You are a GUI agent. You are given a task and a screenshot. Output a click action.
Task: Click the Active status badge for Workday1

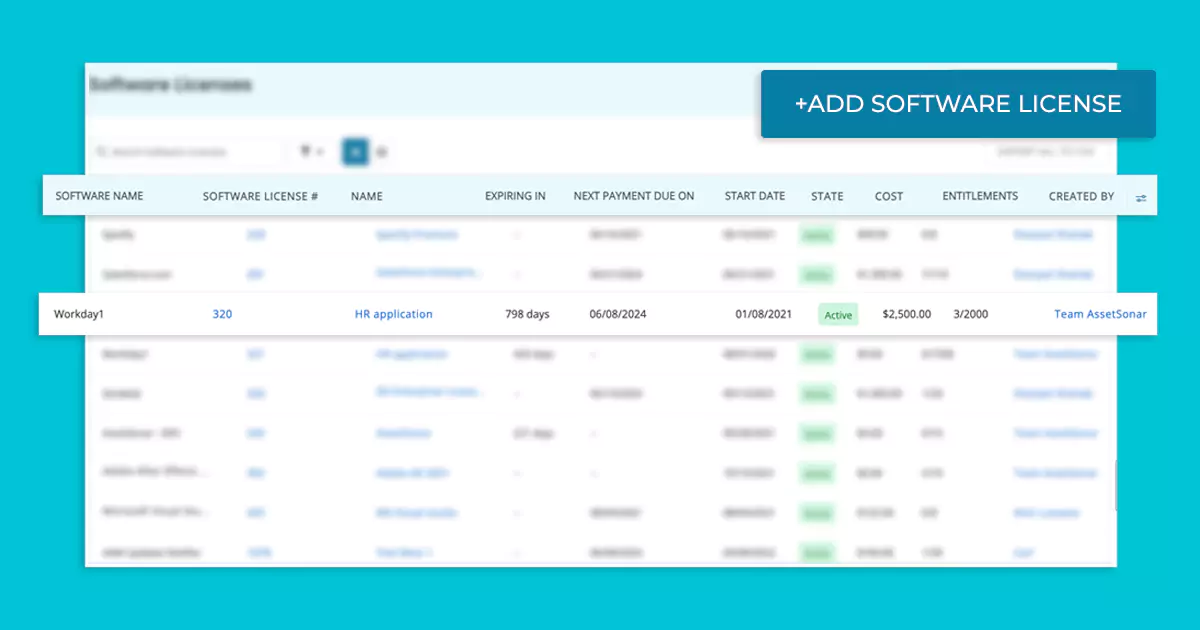pos(838,315)
